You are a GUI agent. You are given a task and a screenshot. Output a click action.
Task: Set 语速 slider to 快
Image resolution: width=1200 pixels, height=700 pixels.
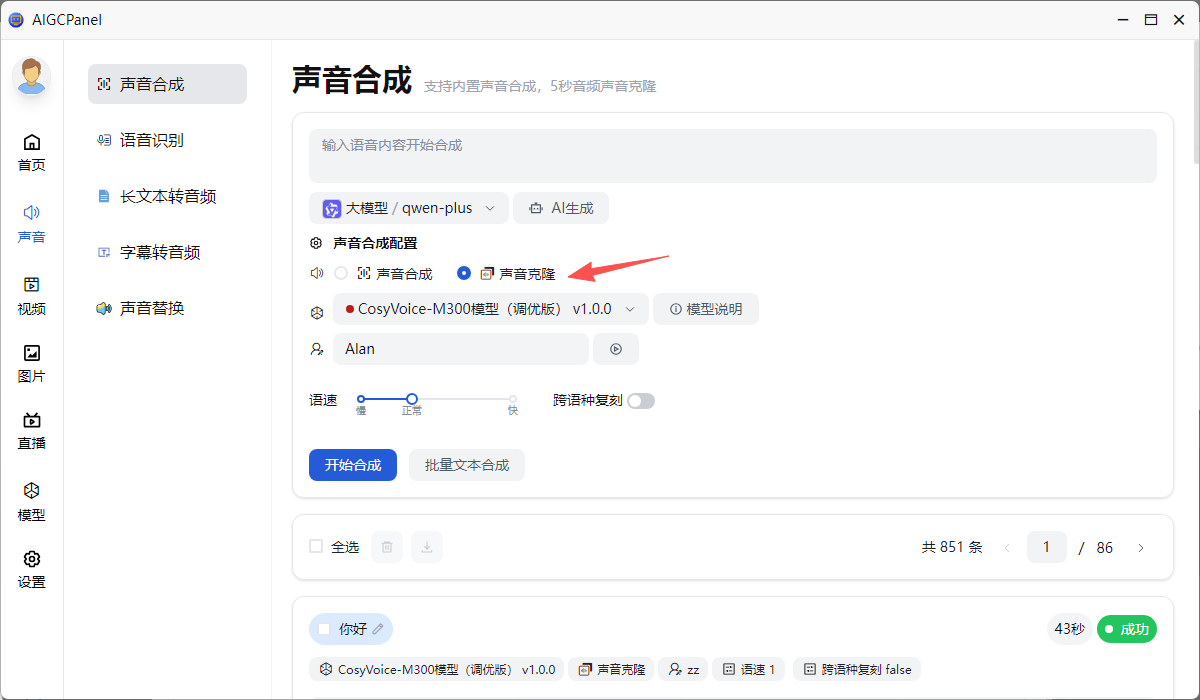pos(513,399)
